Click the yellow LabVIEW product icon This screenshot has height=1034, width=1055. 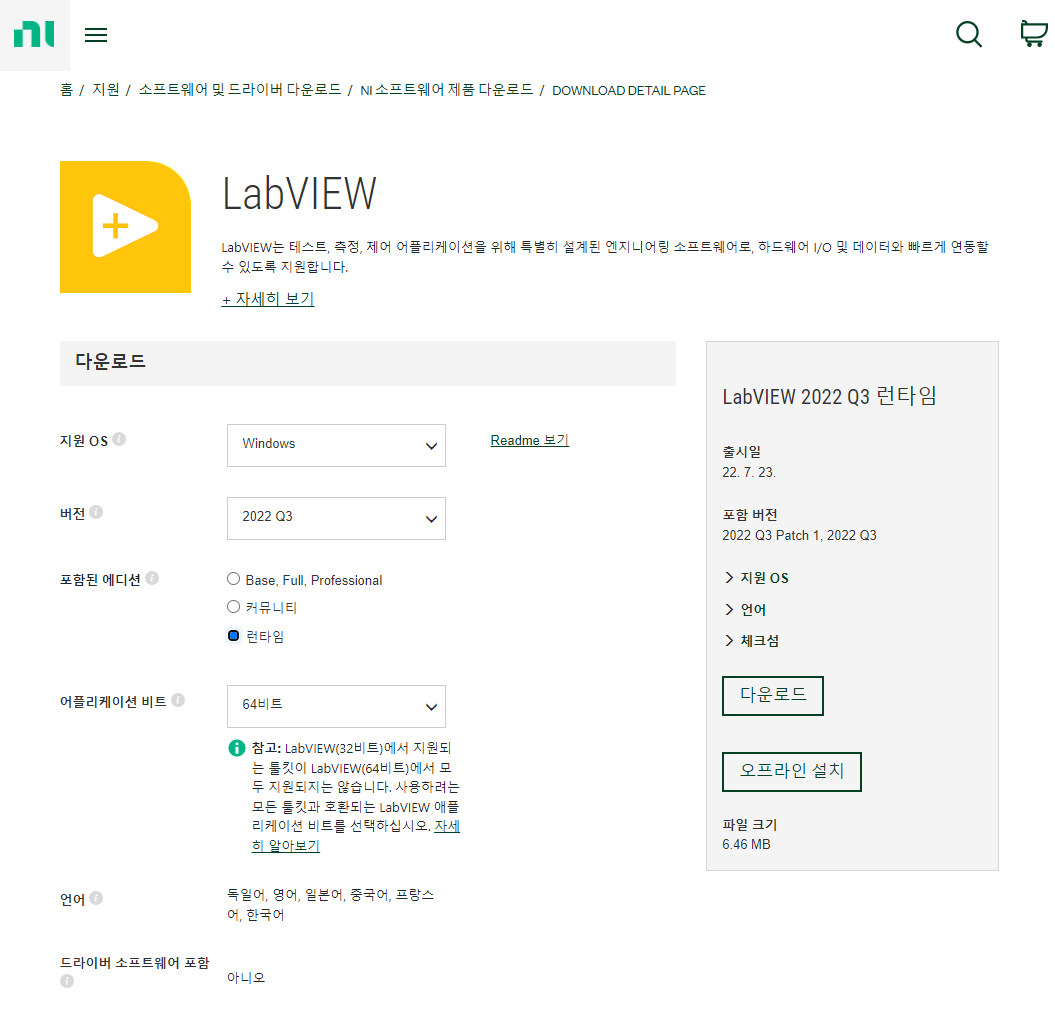[125, 226]
